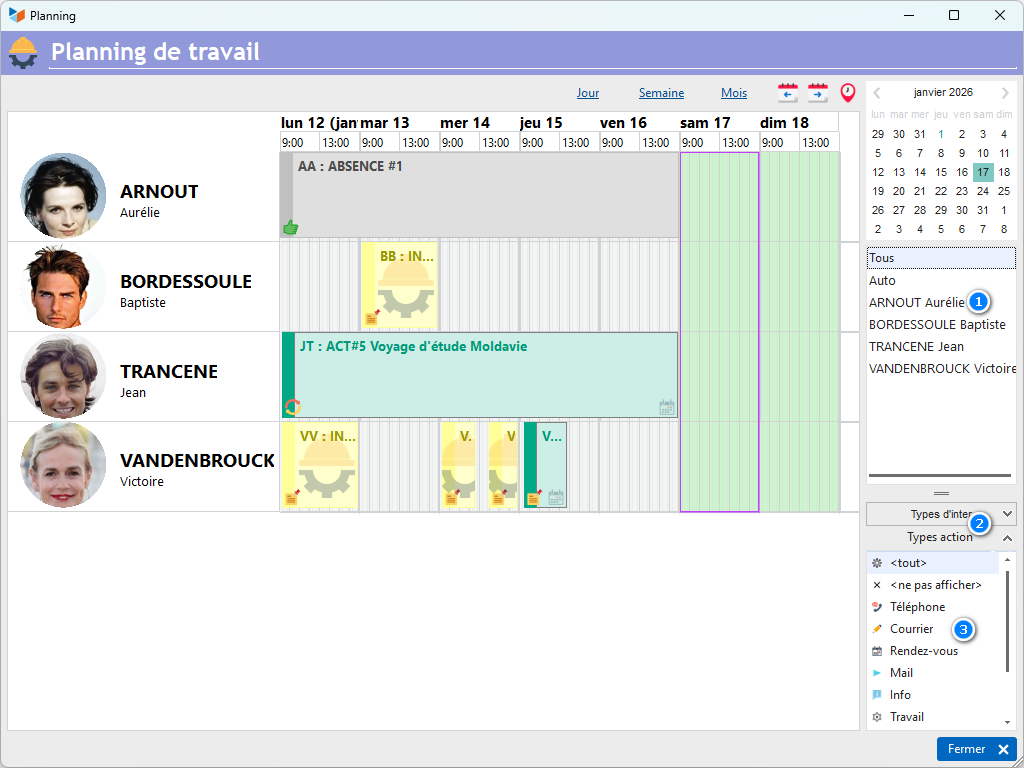
Task: Click the Fermer button
Action: [976, 749]
